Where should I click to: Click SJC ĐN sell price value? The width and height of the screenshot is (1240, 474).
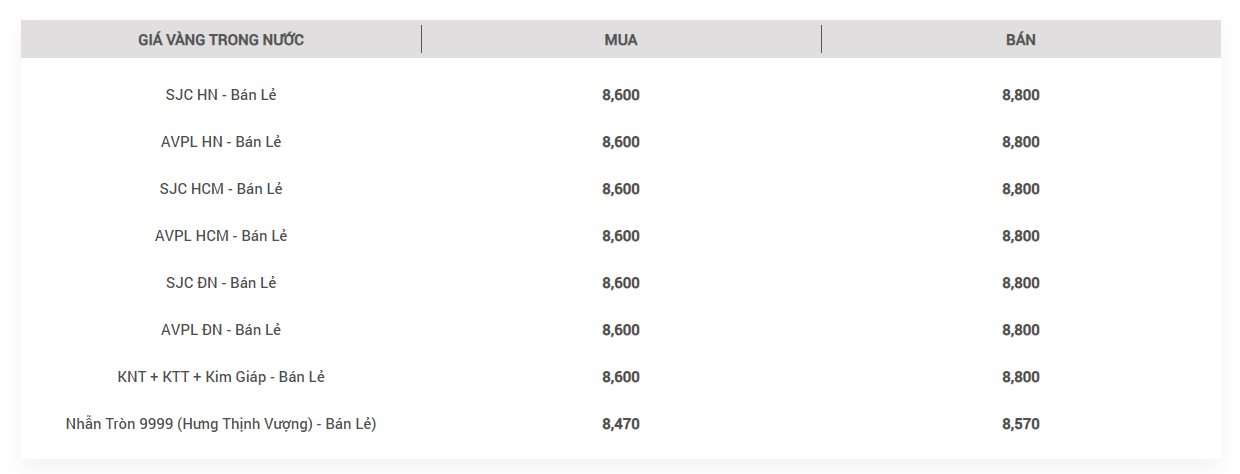click(x=1021, y=283)
